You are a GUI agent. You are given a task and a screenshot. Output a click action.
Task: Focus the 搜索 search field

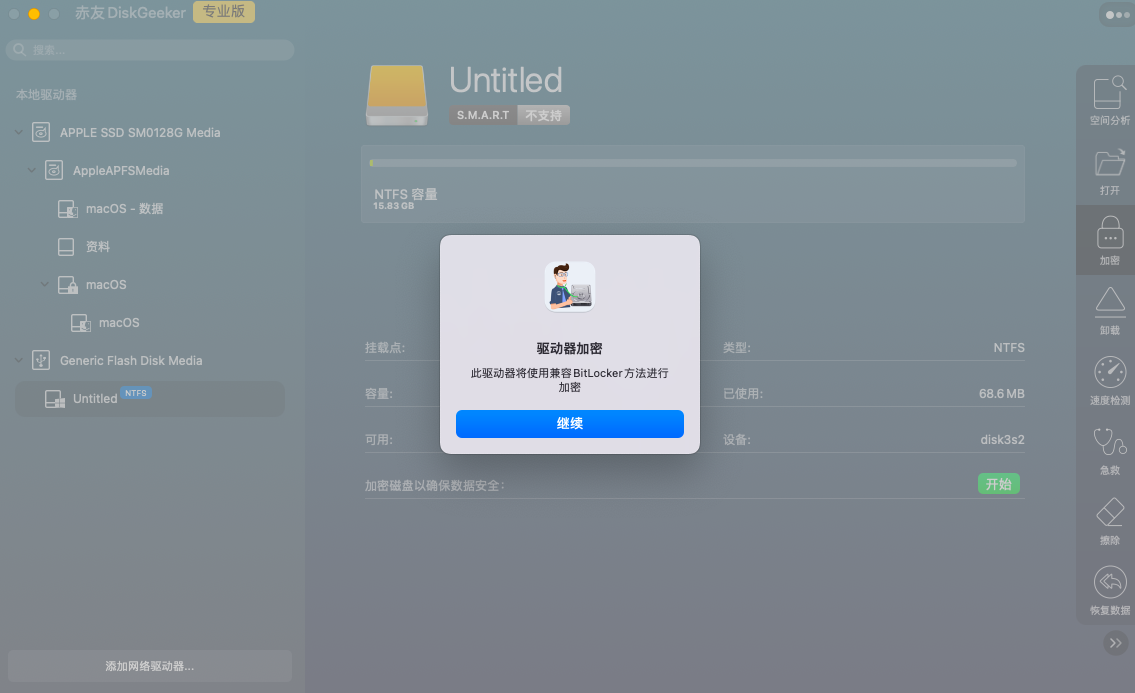coord(150,50)
